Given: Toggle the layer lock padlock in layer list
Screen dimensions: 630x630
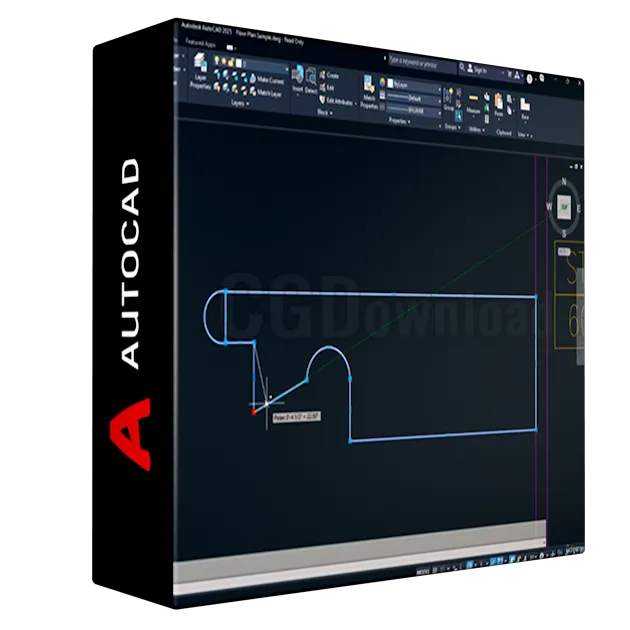Looking at the screenshot, I should pyautogui.click(x=231, y=62).
